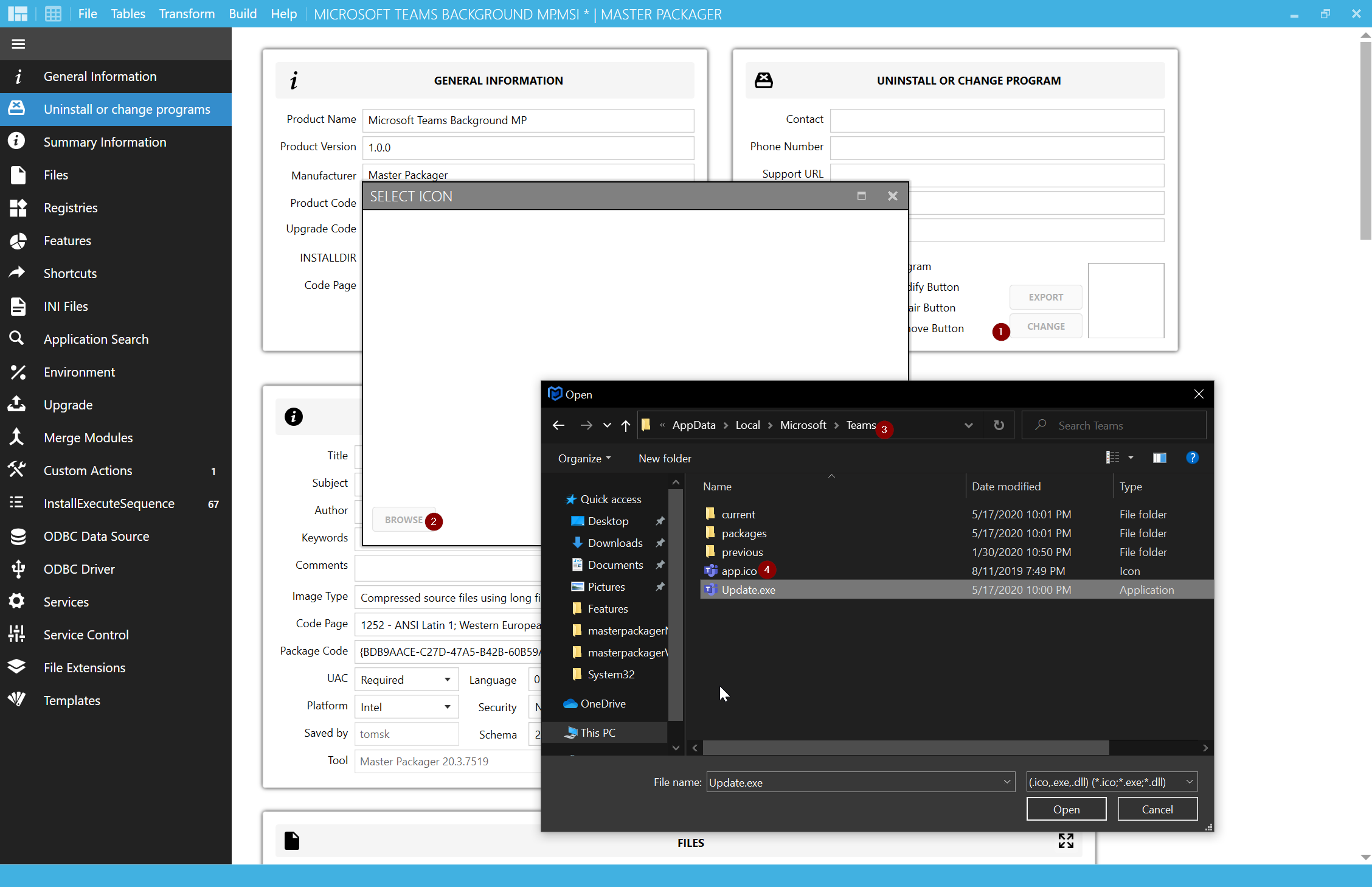Image resolution: width=1372 pixels, height=887 pixels.
Task: Click the horizontal scrollbar in file list
Action: click(x=906, y=748)
